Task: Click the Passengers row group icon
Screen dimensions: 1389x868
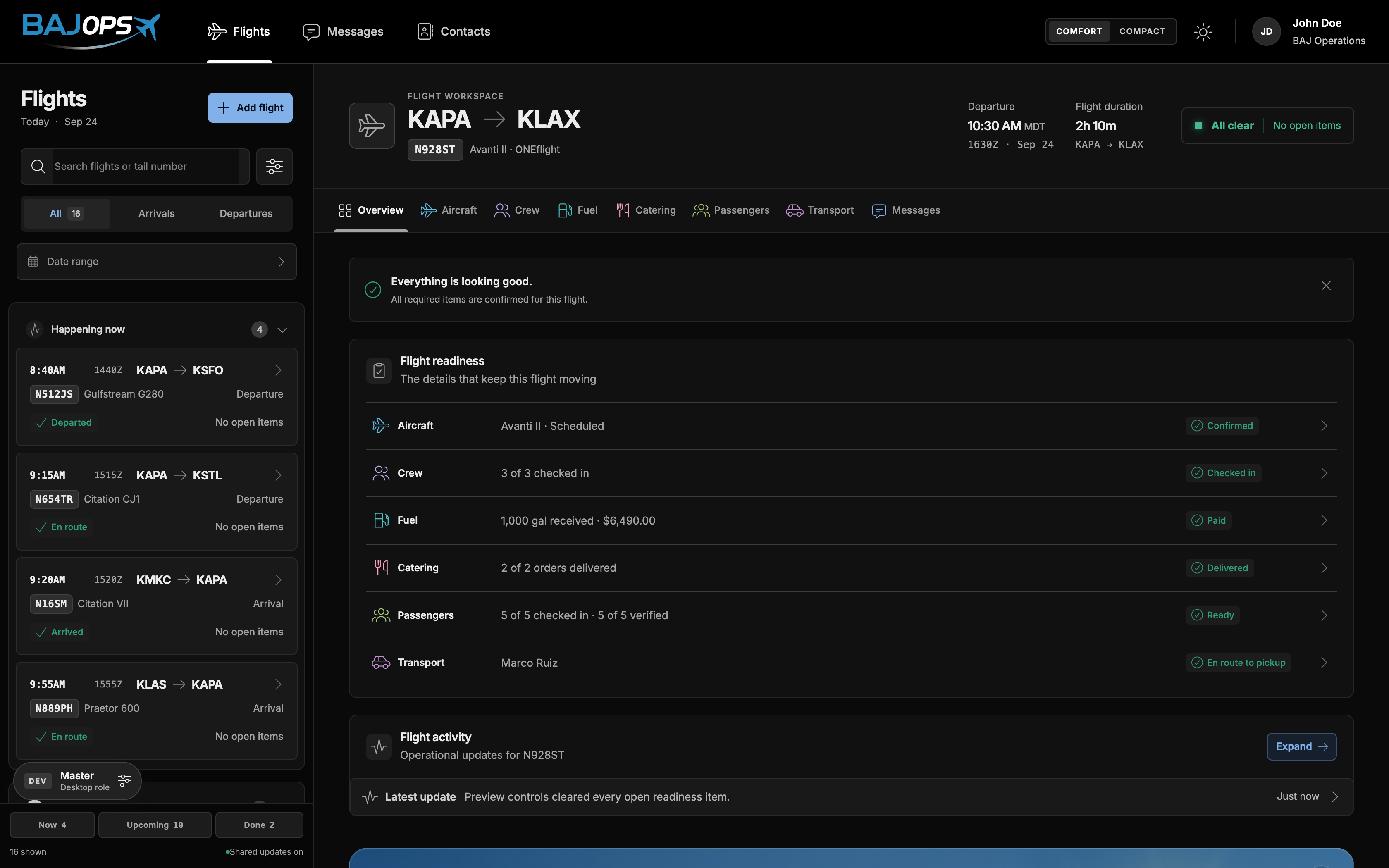Action: [381, 615]
